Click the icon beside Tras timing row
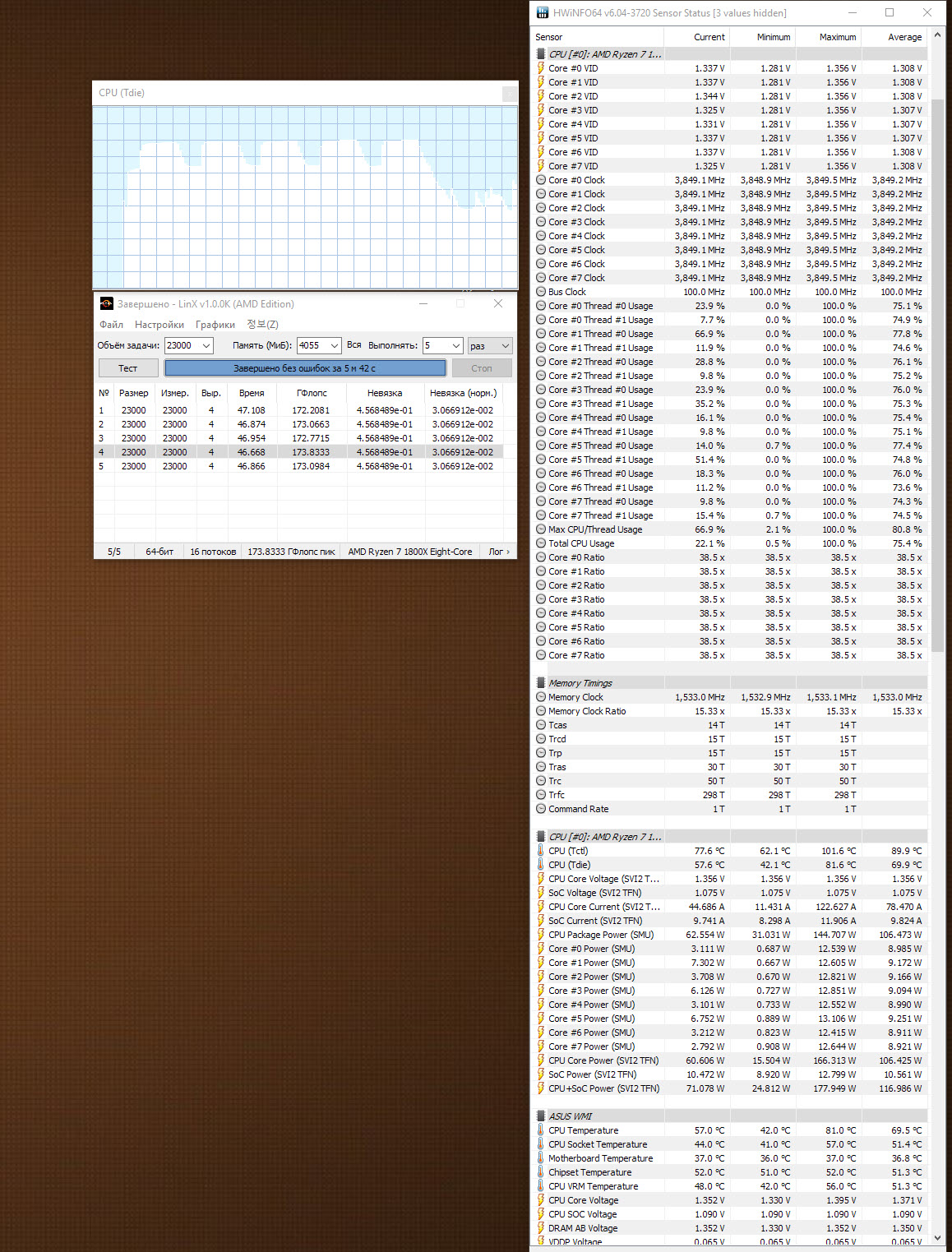 [x=541, y=767]
